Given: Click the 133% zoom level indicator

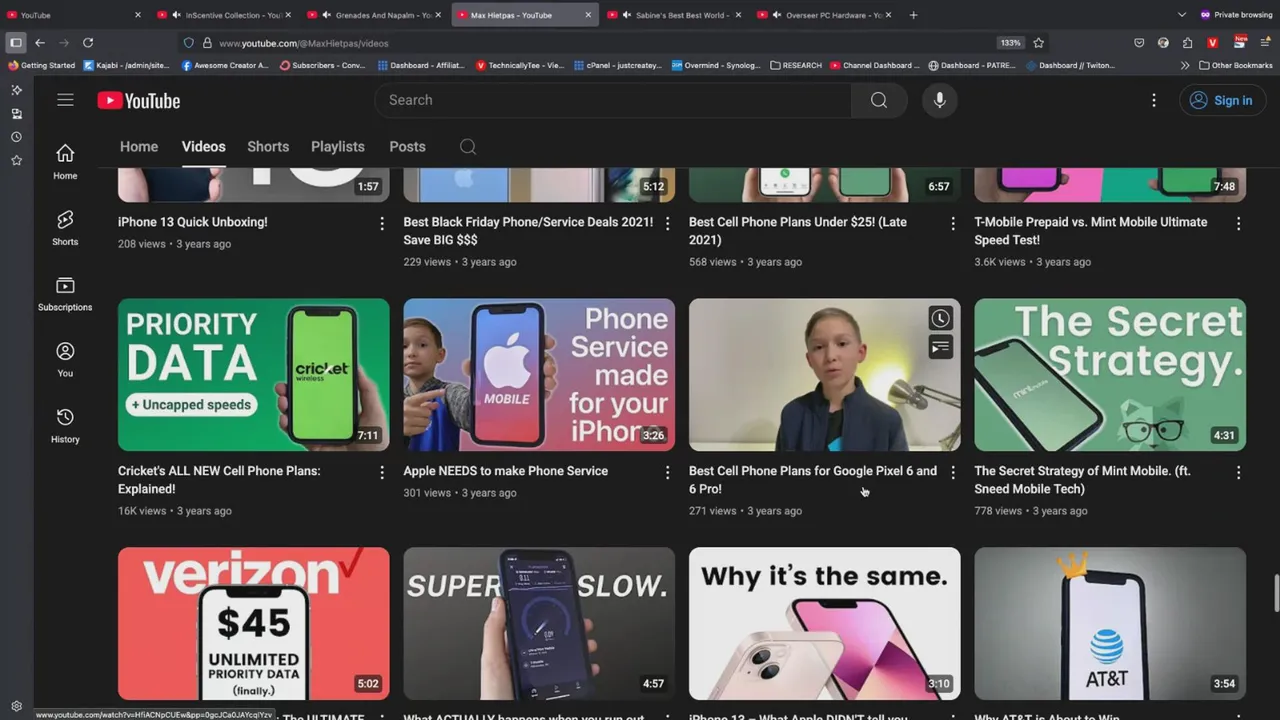Looking at the screenshot, I should click(x=1010, y=43).
